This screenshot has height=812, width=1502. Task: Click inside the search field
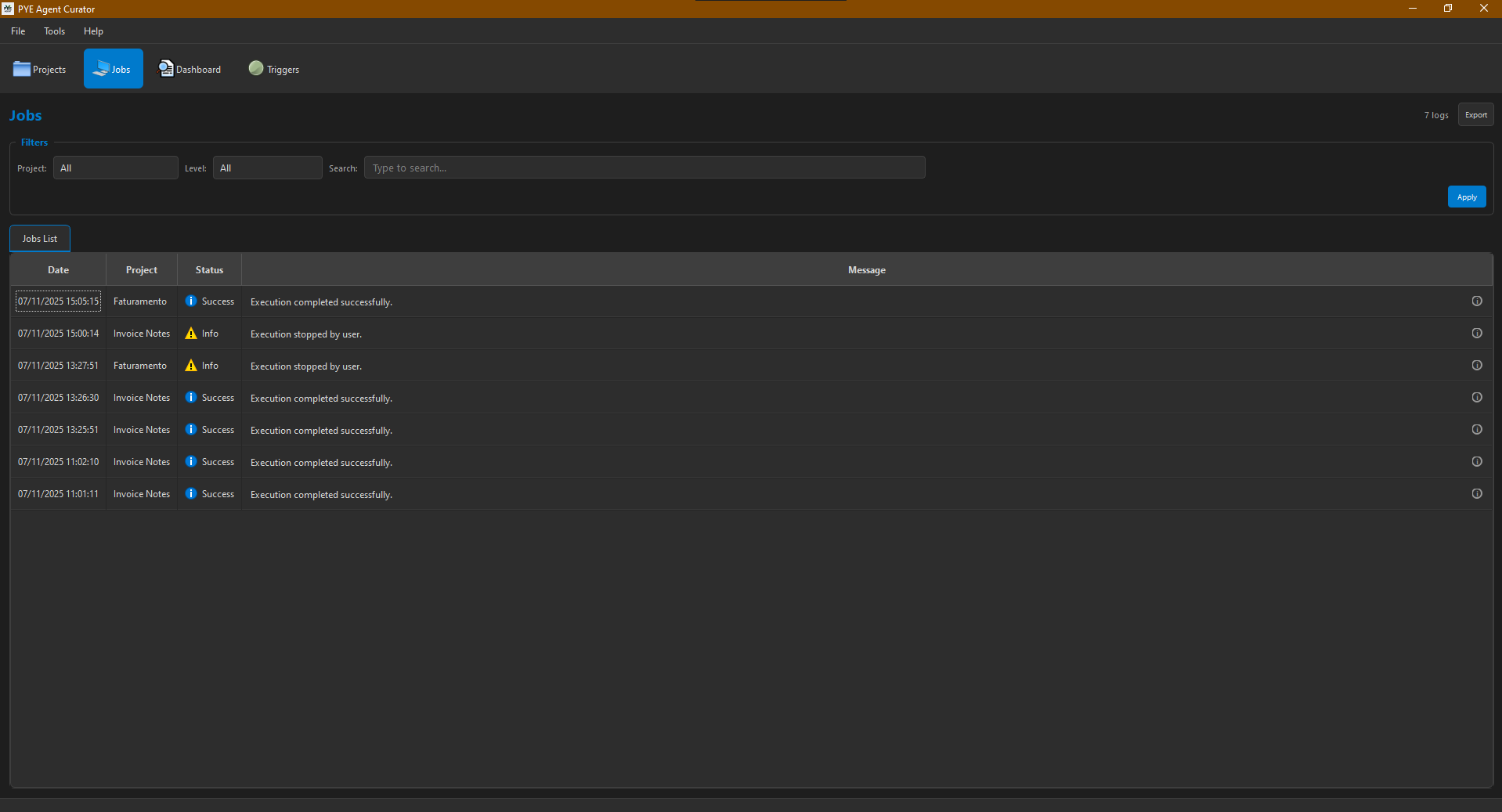(644, 167)
